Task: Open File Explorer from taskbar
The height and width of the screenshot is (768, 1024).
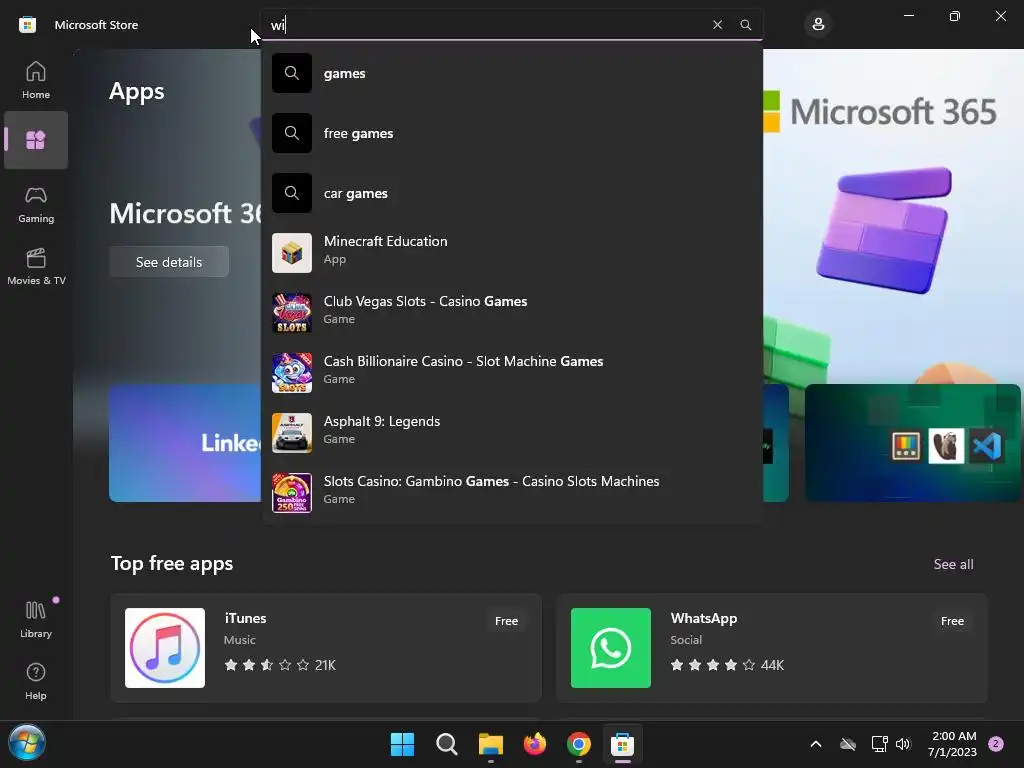Action: click(490, 744)
